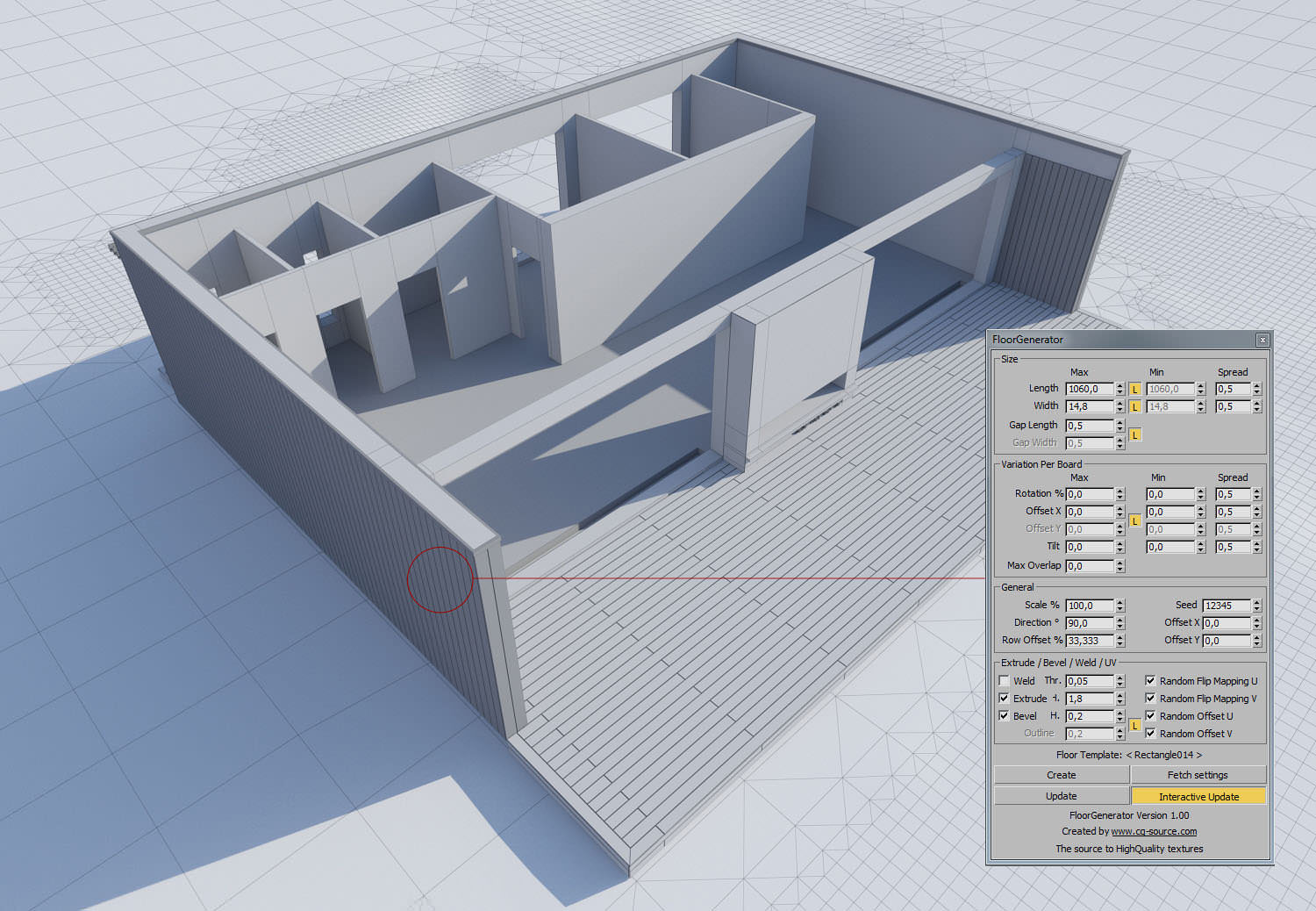This screenshot has width=1316, height=911.
Task: Click the Update button
Action: pyautogui.click(x=1061, y=796)
